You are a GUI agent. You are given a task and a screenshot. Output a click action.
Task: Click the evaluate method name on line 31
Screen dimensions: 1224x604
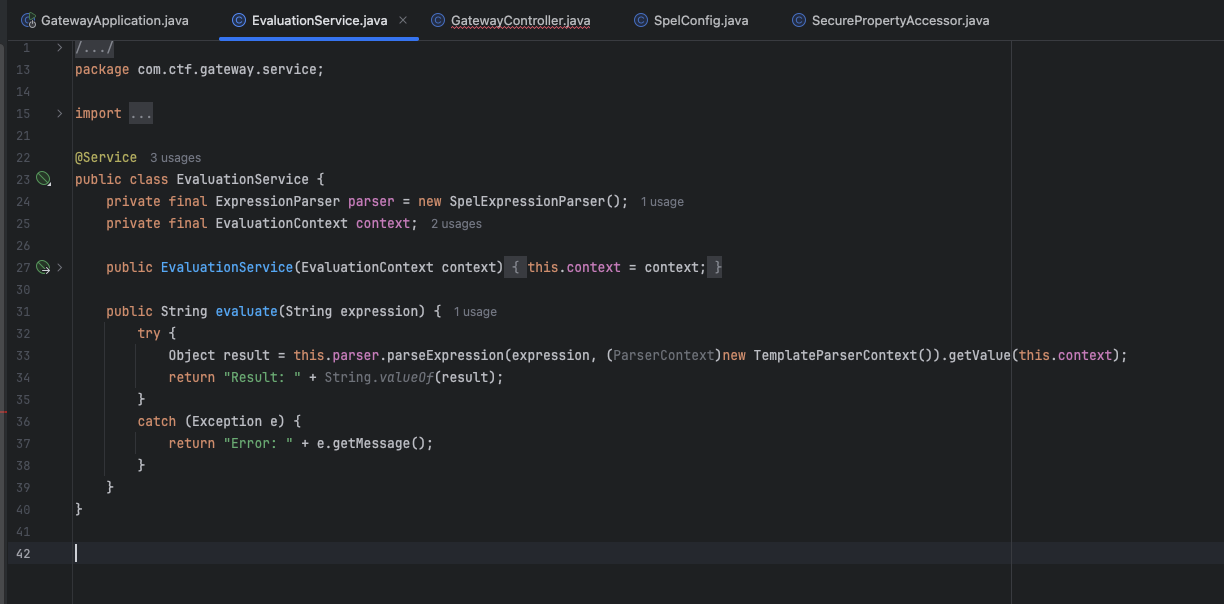tap(246, 311)
